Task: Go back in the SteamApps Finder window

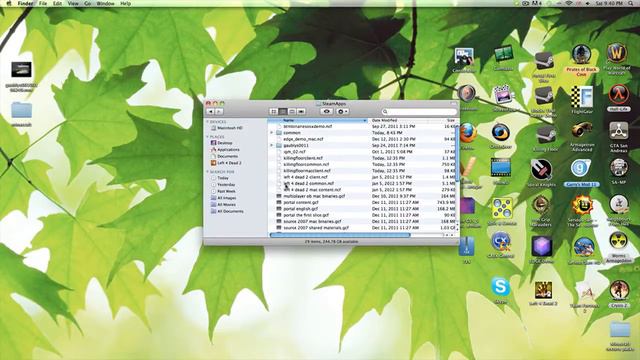Action: click(211, 111)
